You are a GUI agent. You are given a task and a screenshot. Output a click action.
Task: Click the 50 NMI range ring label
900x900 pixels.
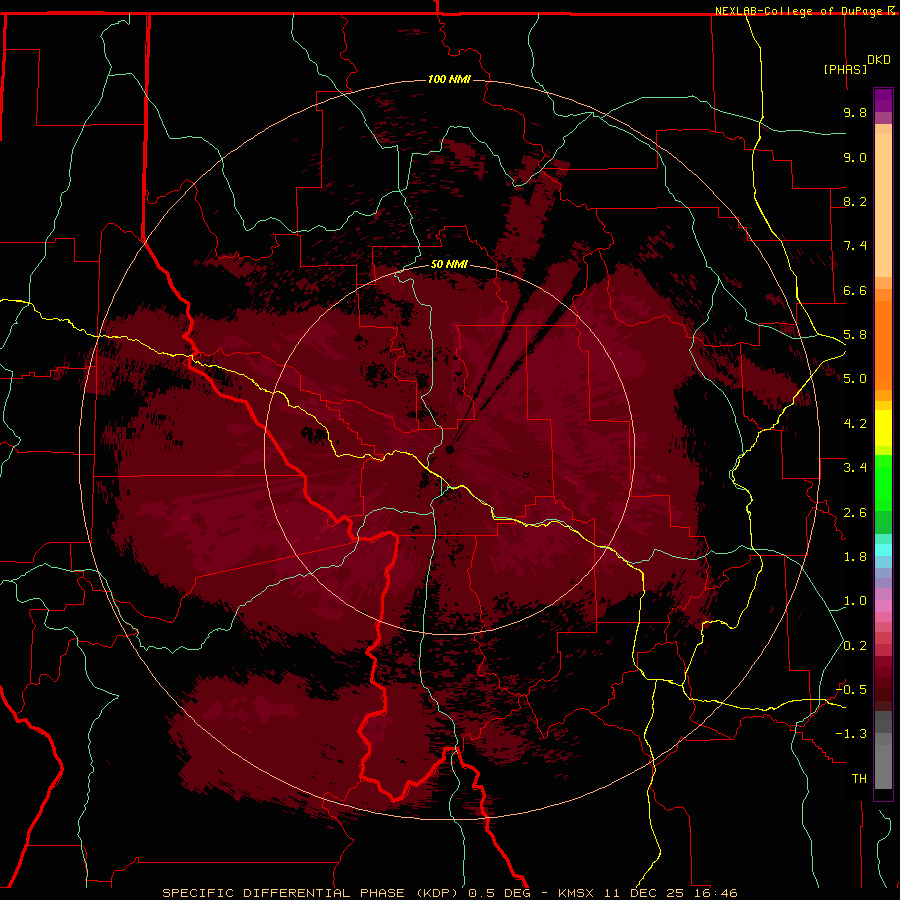[449, 264]
